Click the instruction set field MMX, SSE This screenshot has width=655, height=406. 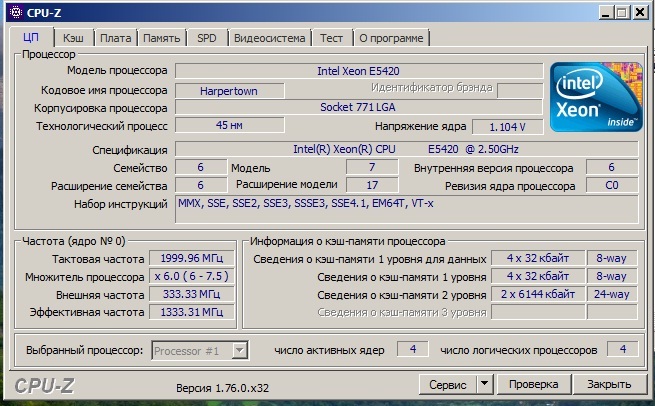tap(406, 209)
